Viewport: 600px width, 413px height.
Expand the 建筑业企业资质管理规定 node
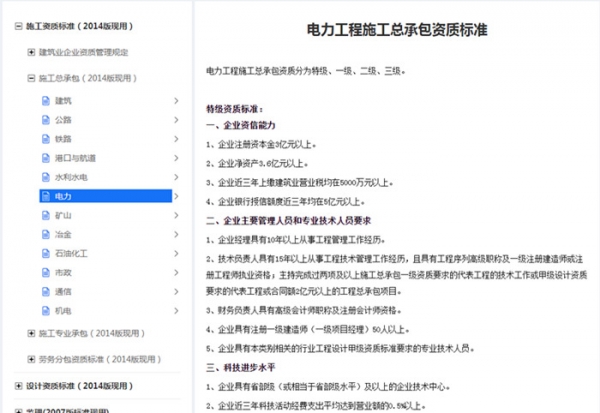[29, 51]
